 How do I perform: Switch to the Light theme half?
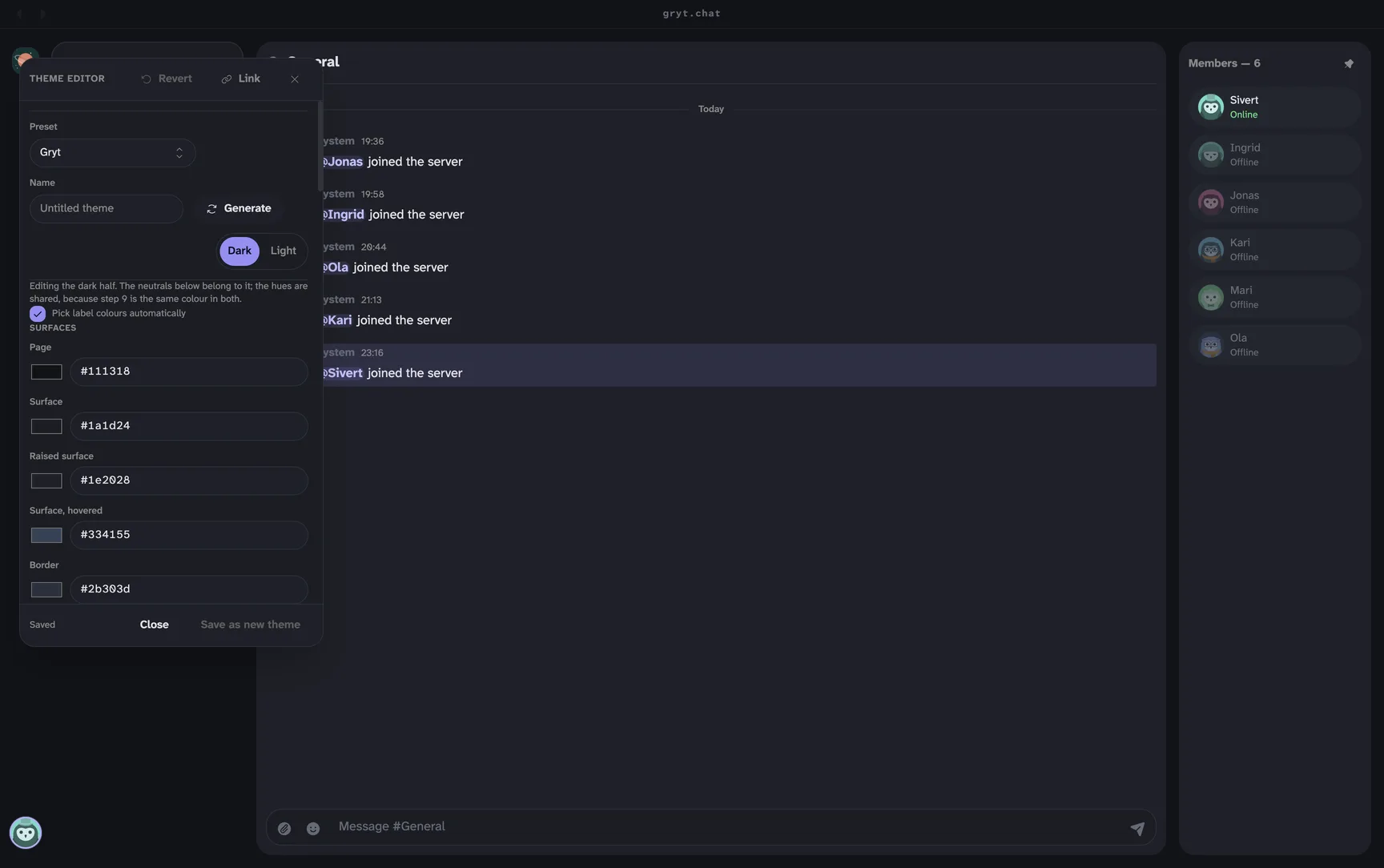click(x=283, y=251)
